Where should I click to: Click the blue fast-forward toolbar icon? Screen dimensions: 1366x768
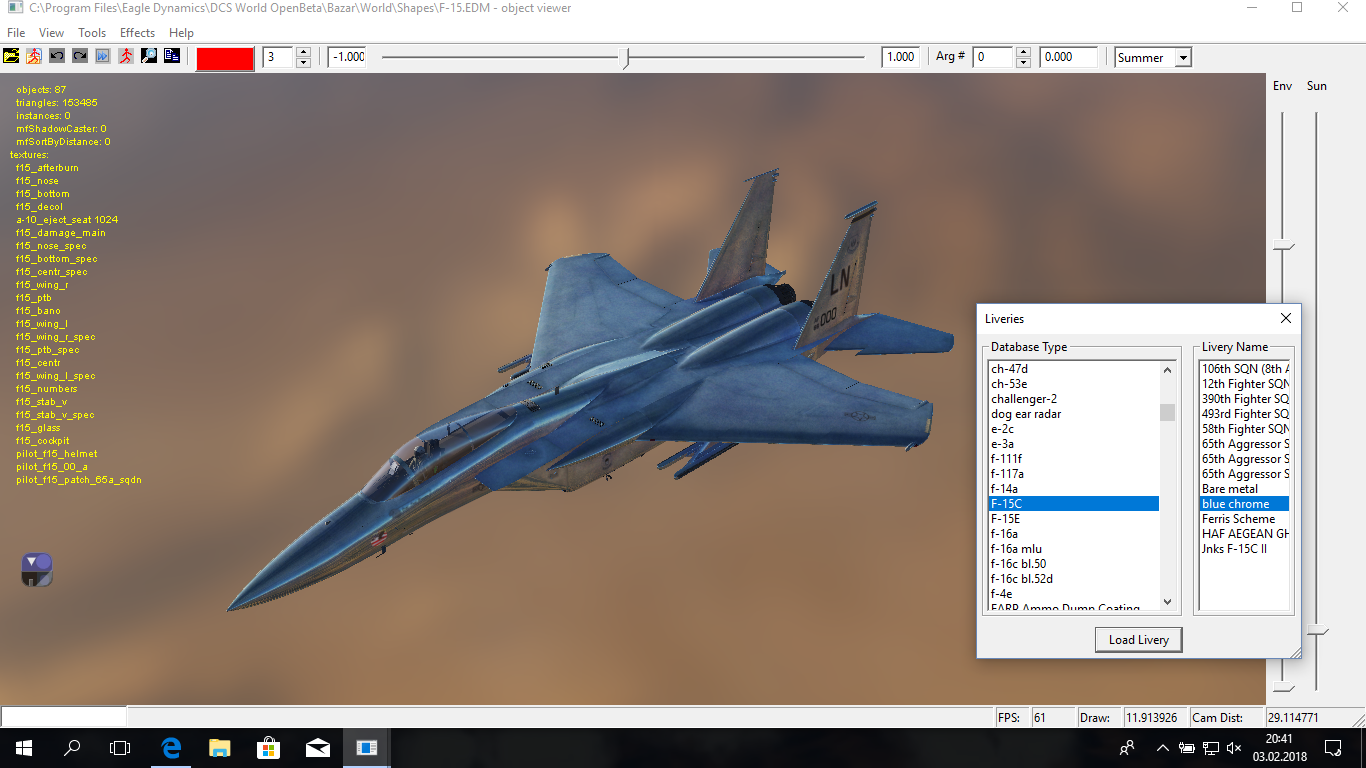(102, 56)
